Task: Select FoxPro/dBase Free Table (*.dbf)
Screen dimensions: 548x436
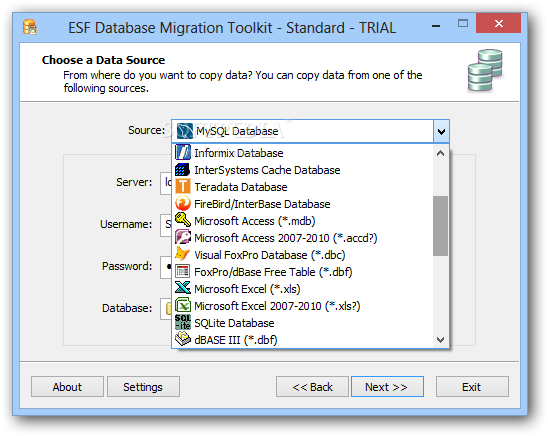Action: [303, 272]
